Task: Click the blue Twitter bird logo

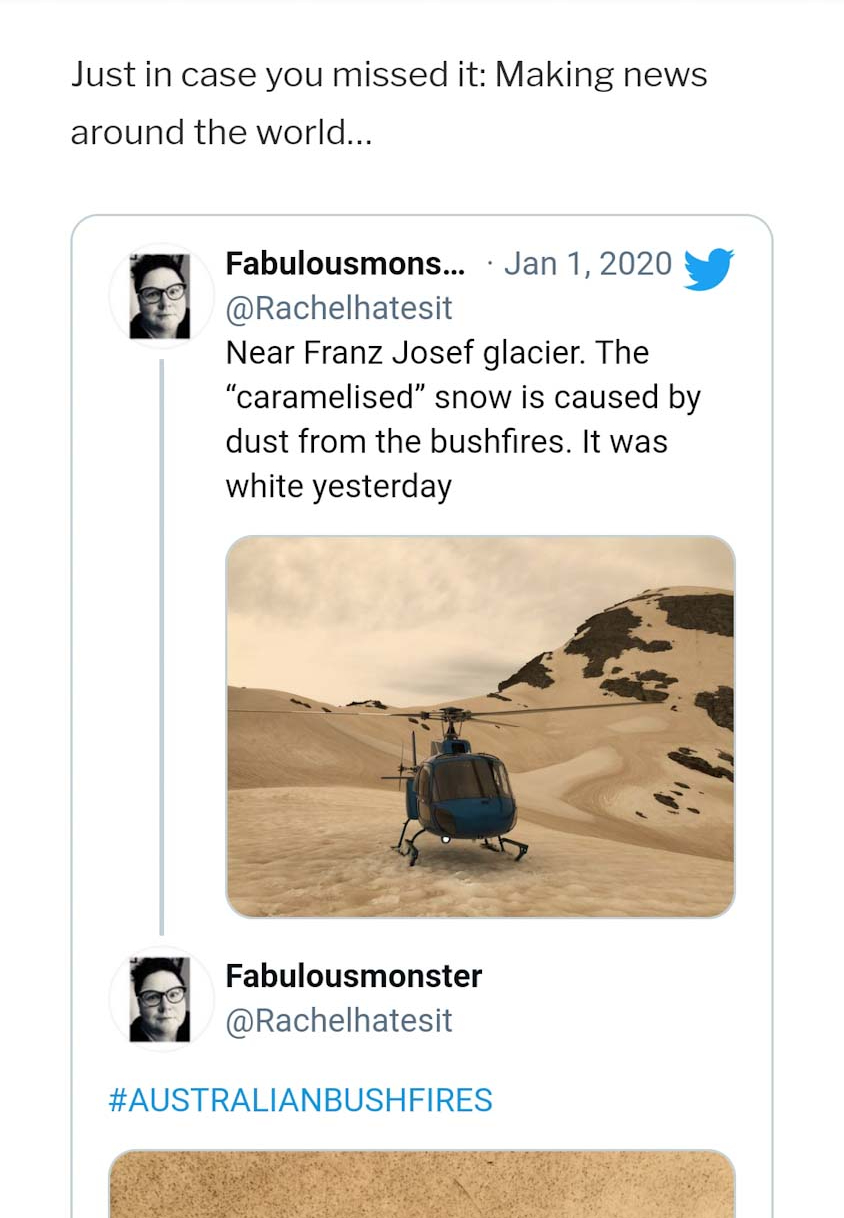Action: pos(708,268)
